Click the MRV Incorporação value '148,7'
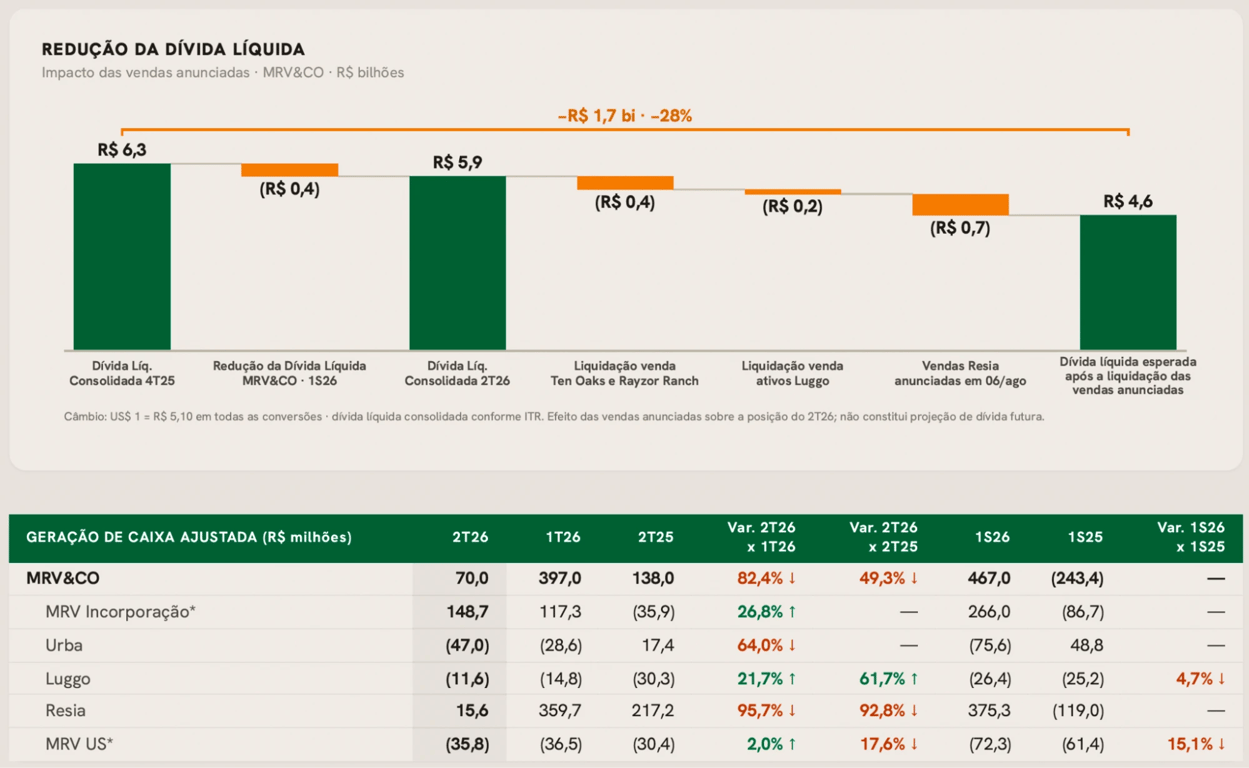This screenshot has height=768, width=1249. tap(468, 612)
